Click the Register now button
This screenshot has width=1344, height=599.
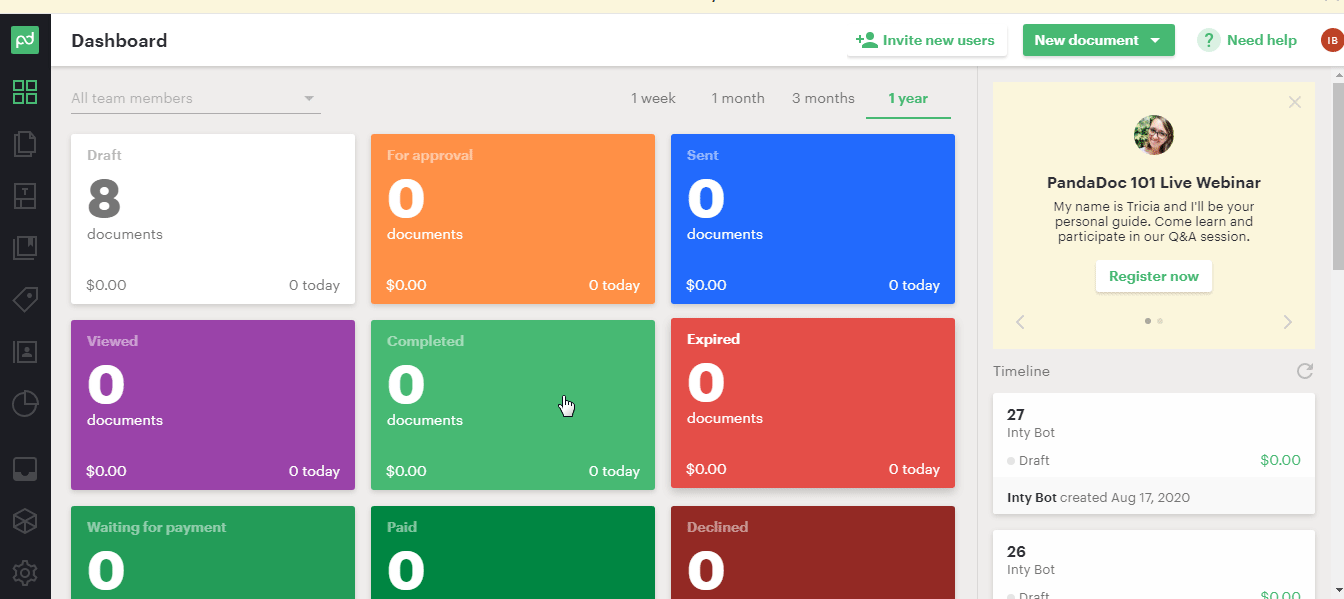1154,276
